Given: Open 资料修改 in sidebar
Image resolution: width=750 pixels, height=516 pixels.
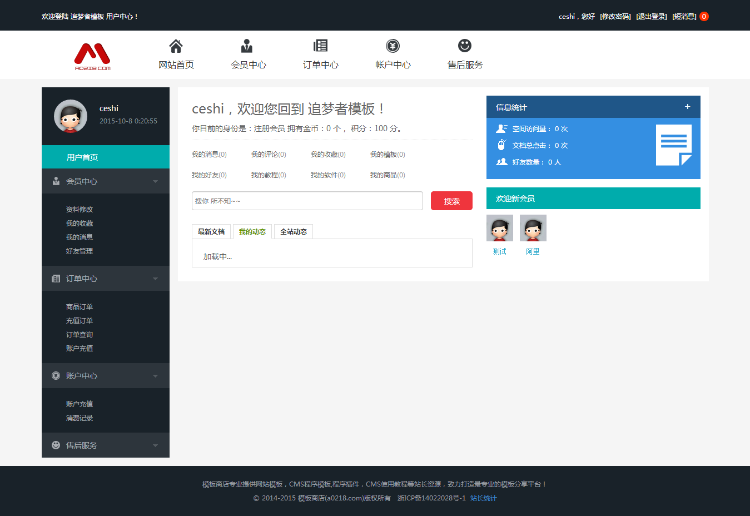Looking at the screenshot, I should [x=79, y=209].
